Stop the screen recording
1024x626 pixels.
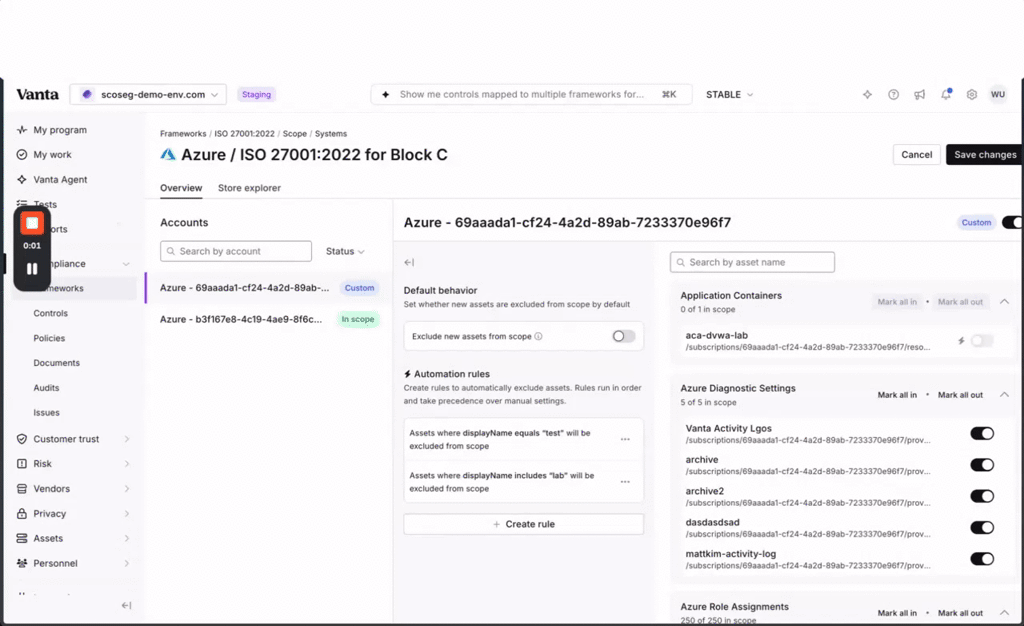coord(32,223)
